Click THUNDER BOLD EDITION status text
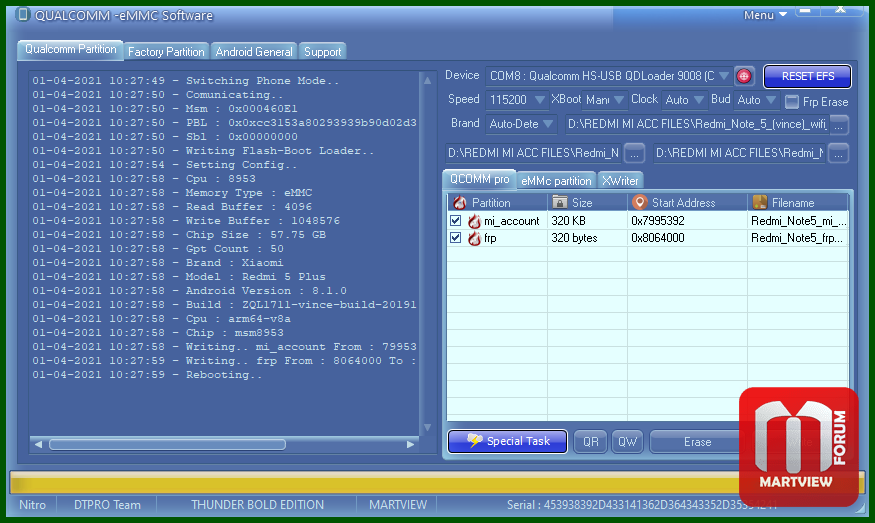Viewport: 875px width, 523px height. 257,505
